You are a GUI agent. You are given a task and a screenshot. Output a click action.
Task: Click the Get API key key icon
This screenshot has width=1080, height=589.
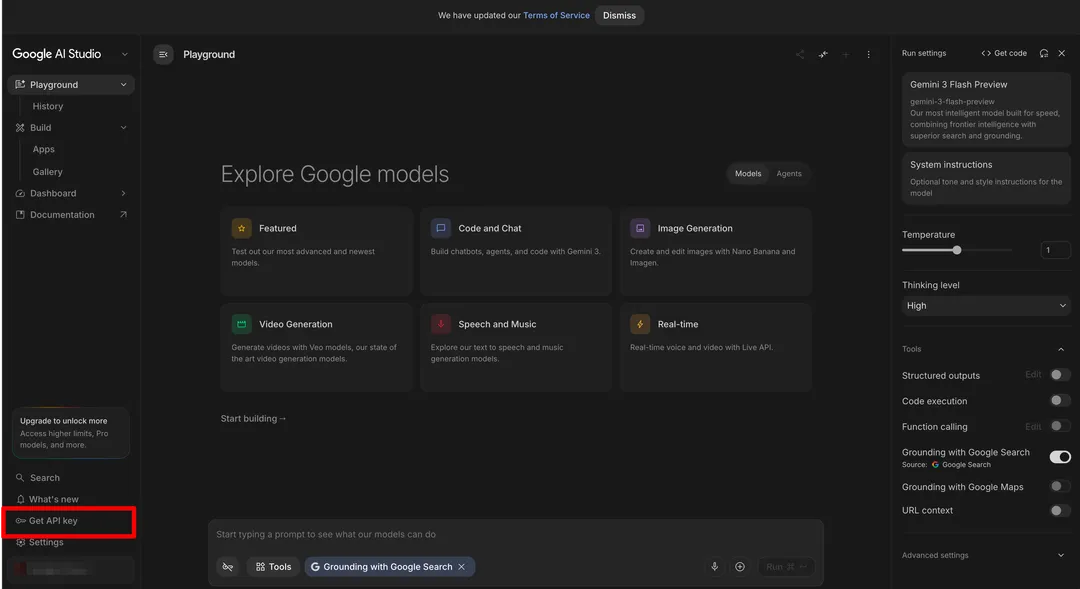tap(21, 521)
